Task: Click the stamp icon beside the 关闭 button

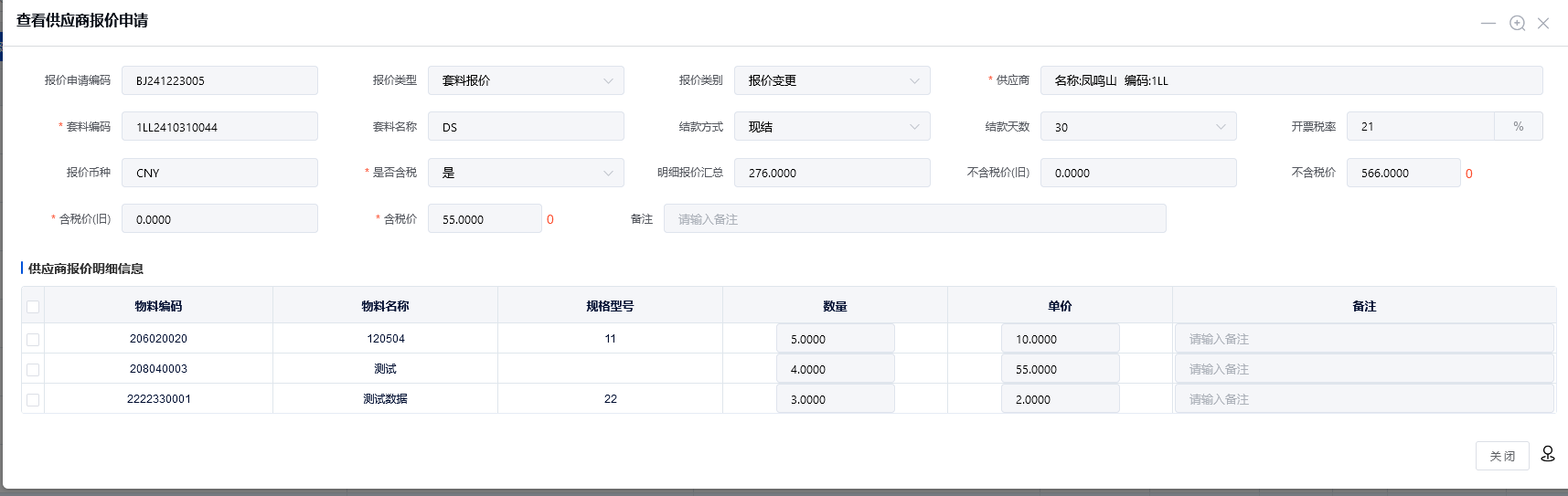Action: tap(1548, 454)
